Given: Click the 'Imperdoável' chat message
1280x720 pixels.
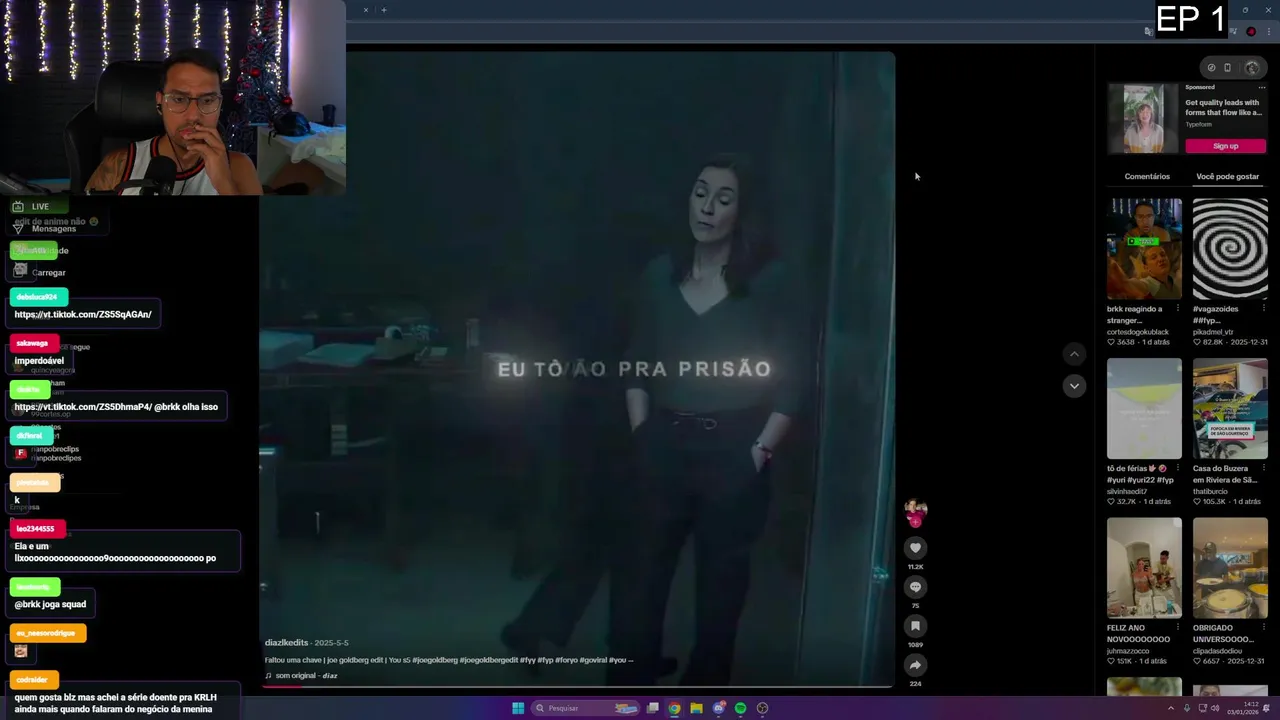Looking at the screenshot, I should 39,361.
